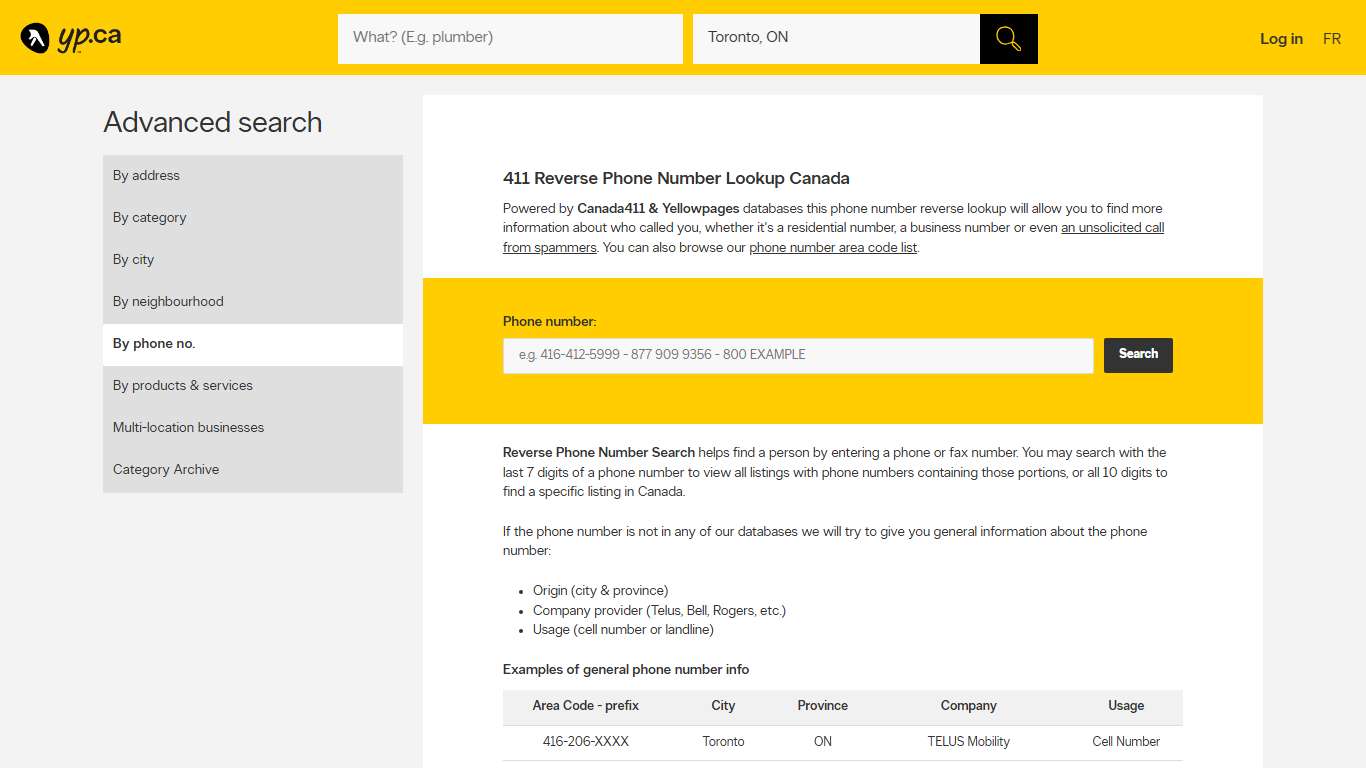Click inside the Phone number input field
Screen dimensions: 1366x768
point(797,355)
